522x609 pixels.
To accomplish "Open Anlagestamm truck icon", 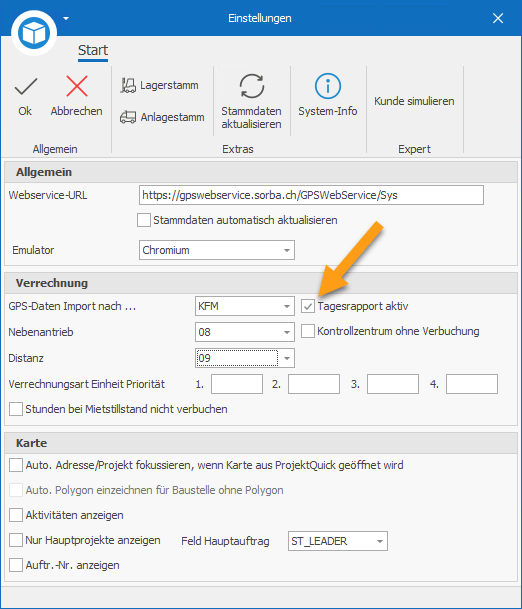I will click(128, 117).
